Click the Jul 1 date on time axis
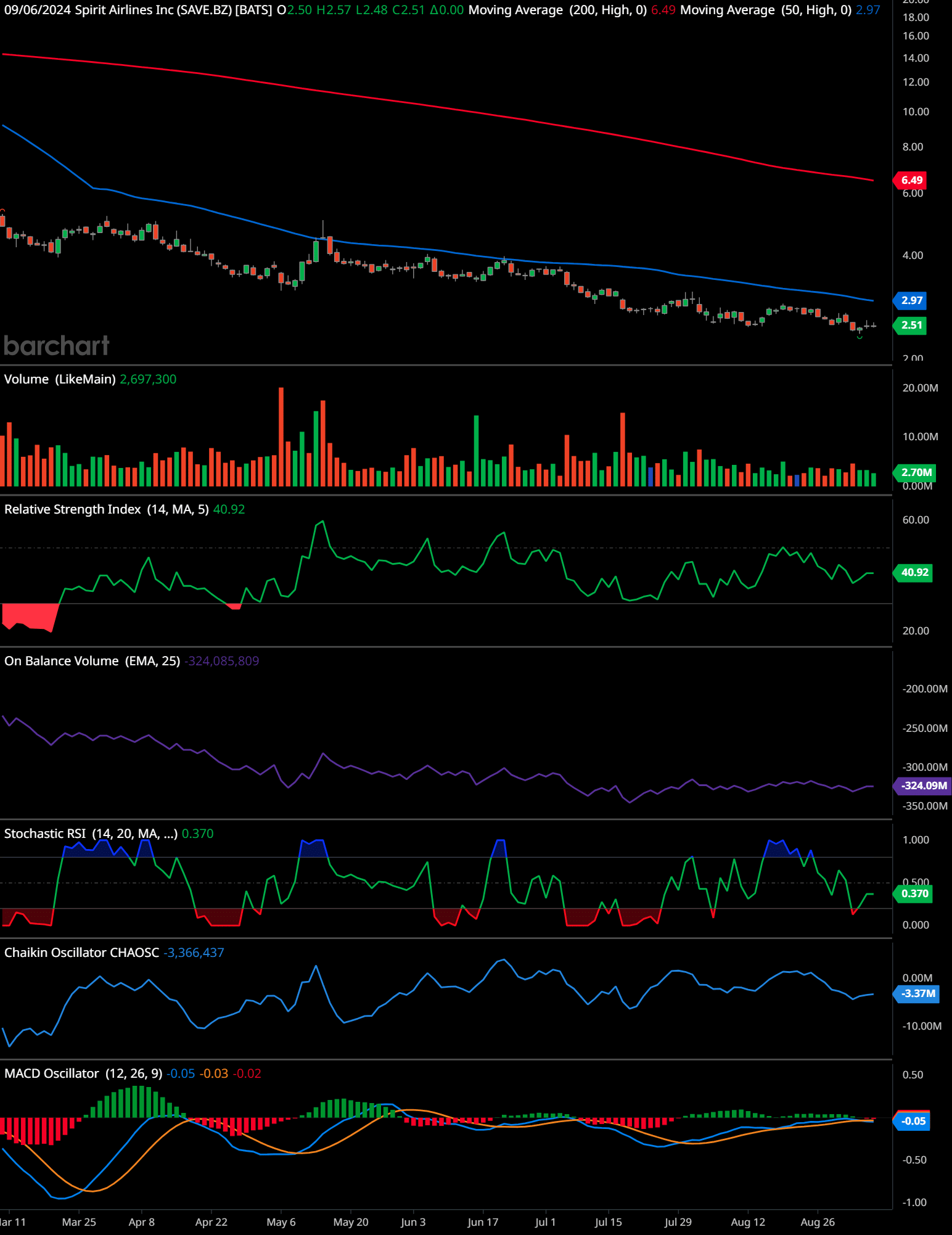This screenshot has height=1235, width=952. click(545, 1222)
